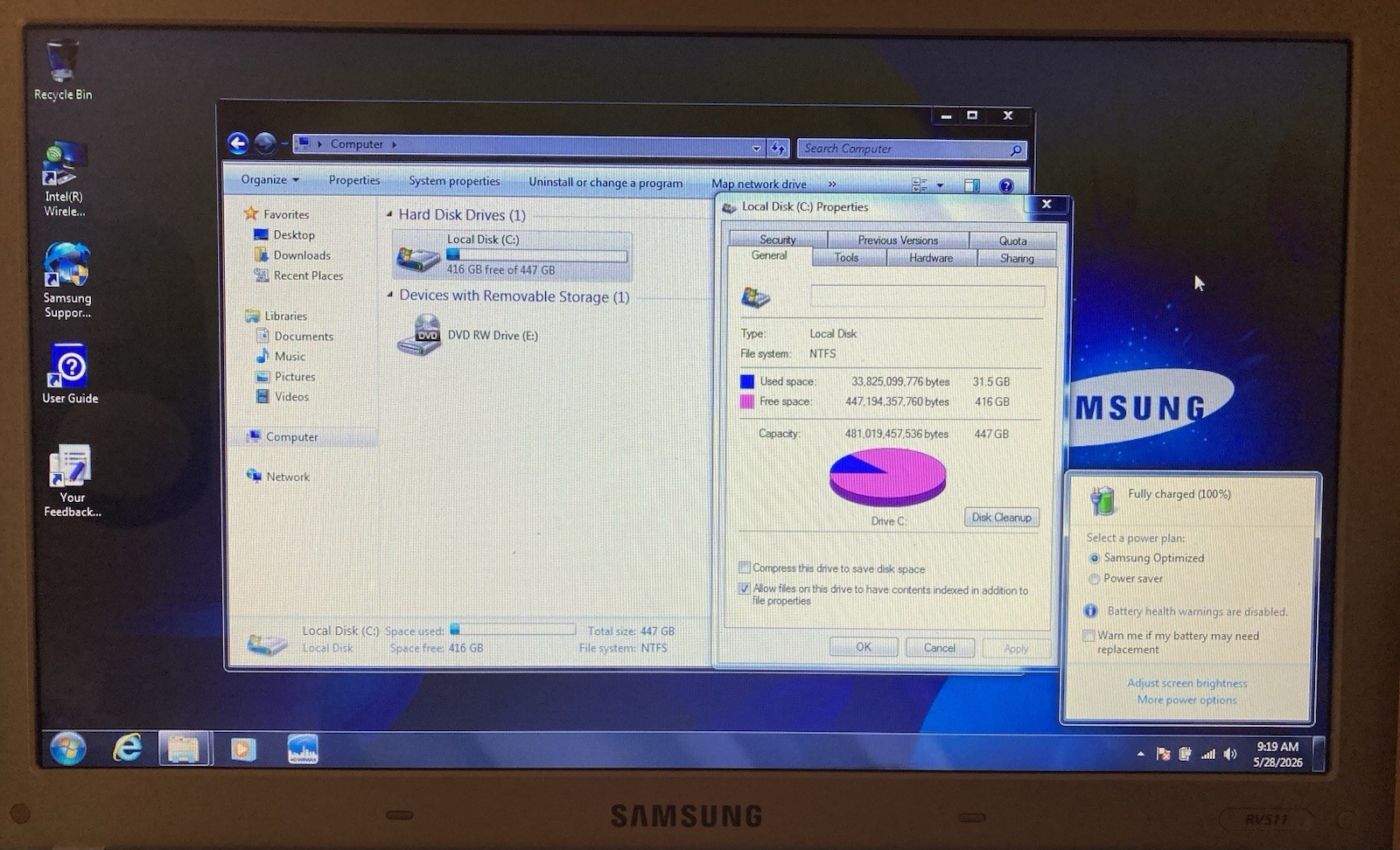Viewport: 1400px width, 850px height.
Task: Click the Explorer forward arrow button
Action: coord(265,143)
